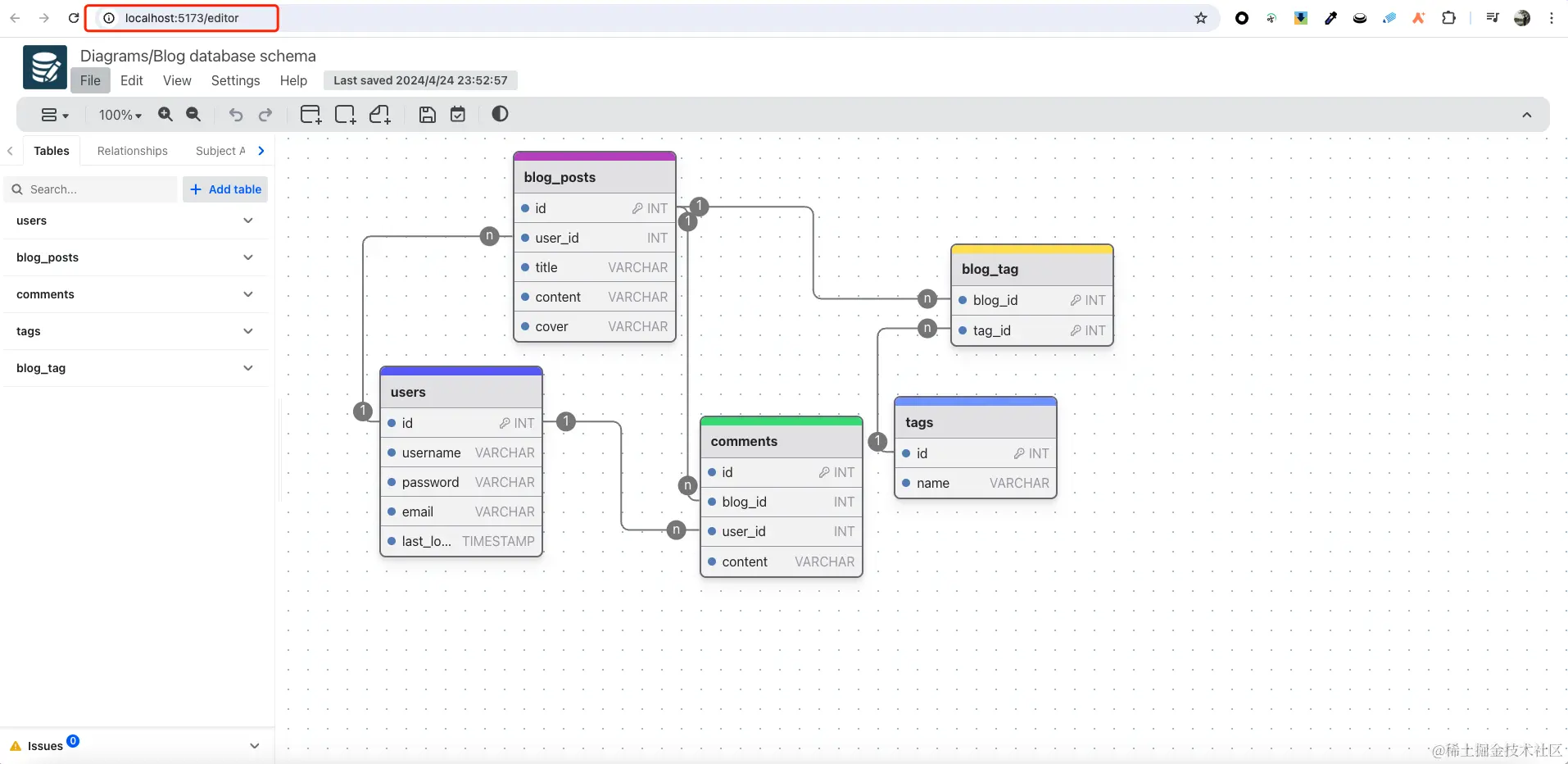Click the add note icon
This screenshot has width=1568, height=764.
click(380, 115)
